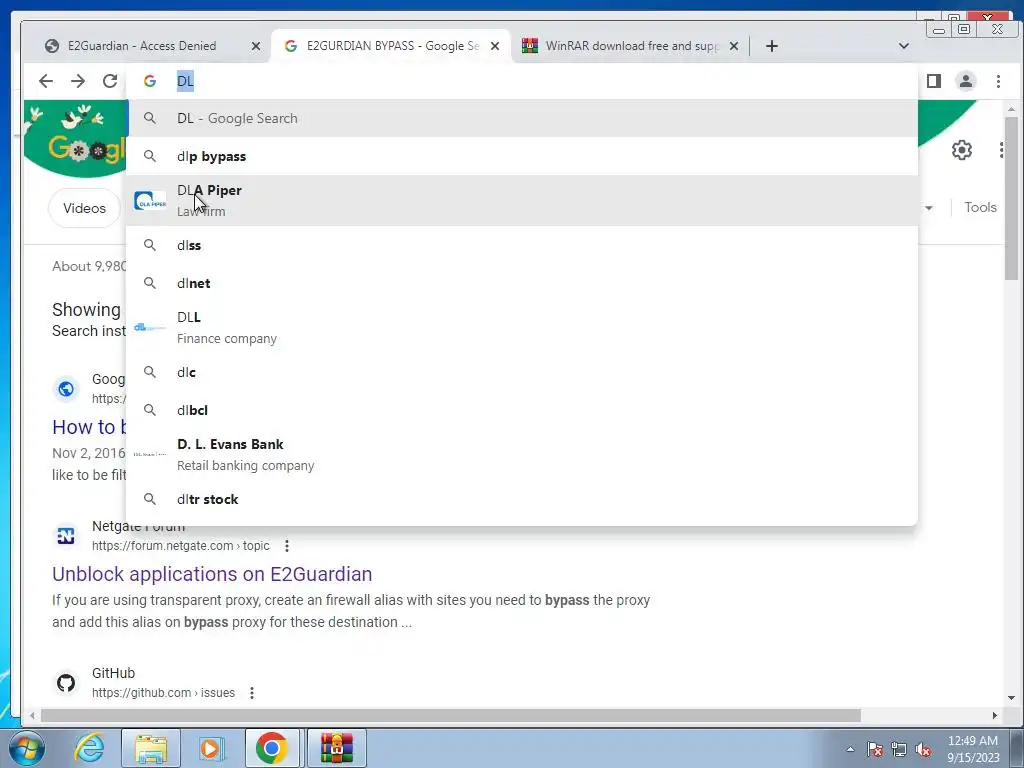Close the WinRAR download tab
Screen dimensions: 1024x768
[x=733, y=46]
